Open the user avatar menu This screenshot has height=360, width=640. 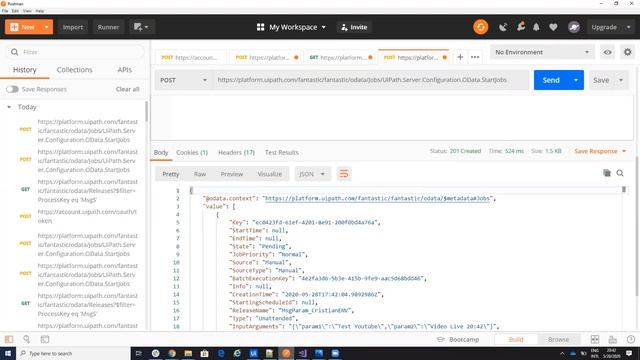(x=573, y=27)
